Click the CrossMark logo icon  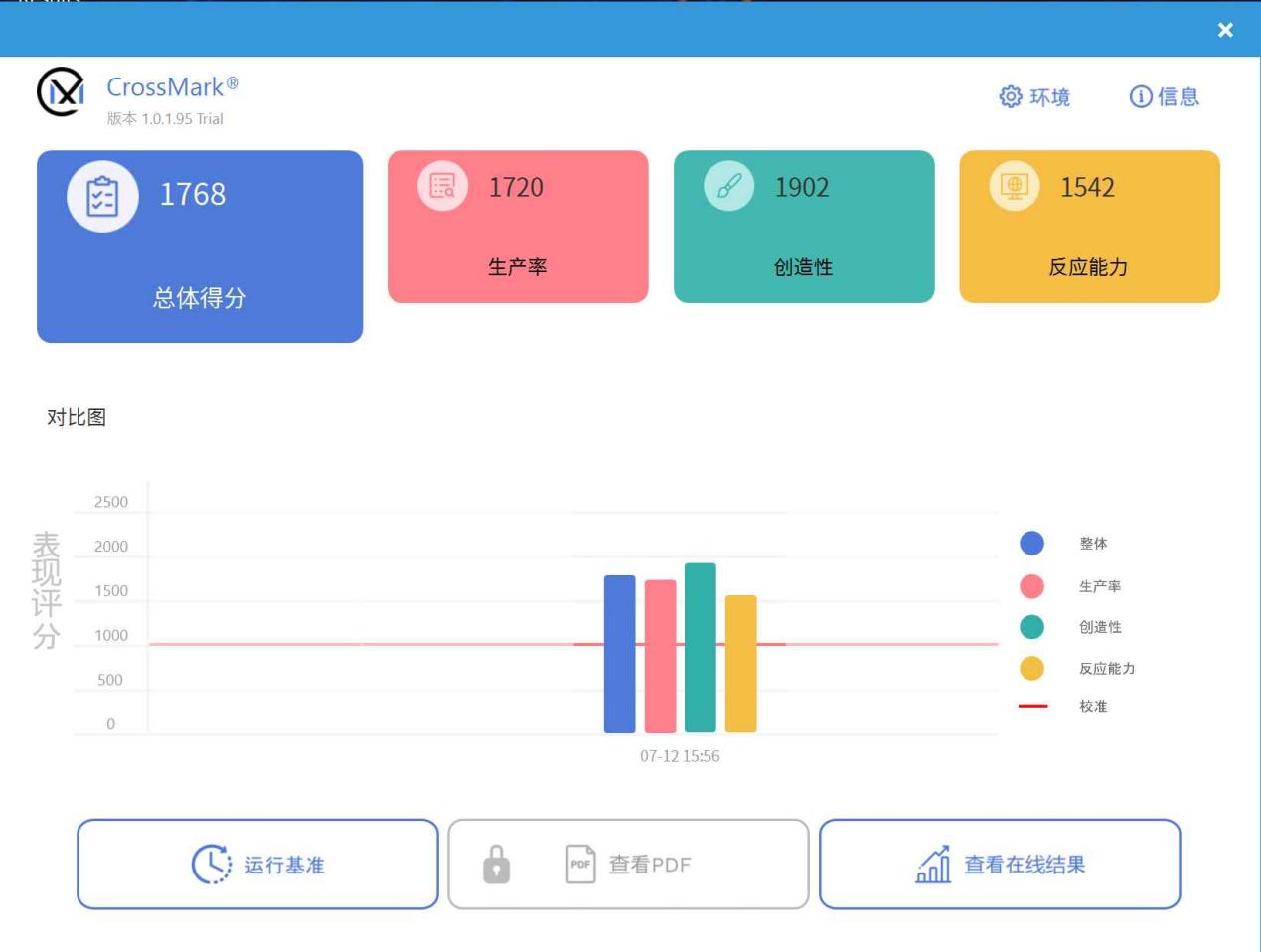pos(61,91)
